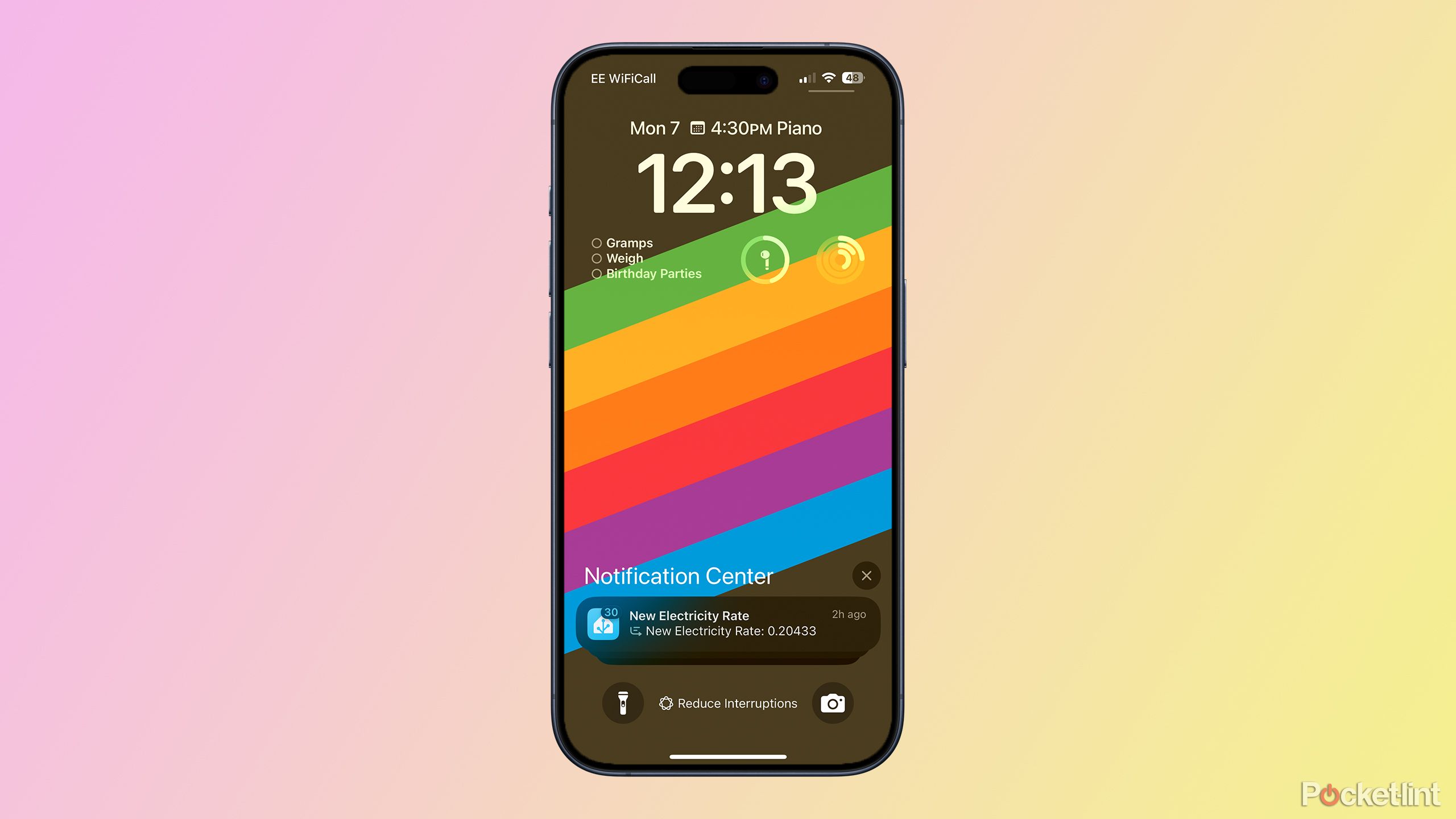Open the New Electricity Rate notification
The image size is (1456, 819).
pyautogui.click(x=727, y=623)
